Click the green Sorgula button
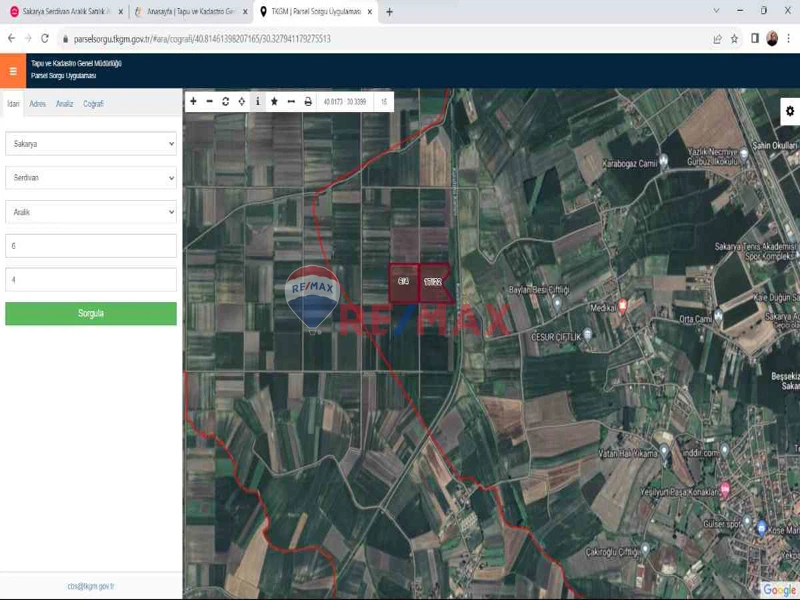Viewport: 800px width, 600px height. click(91, 313)
